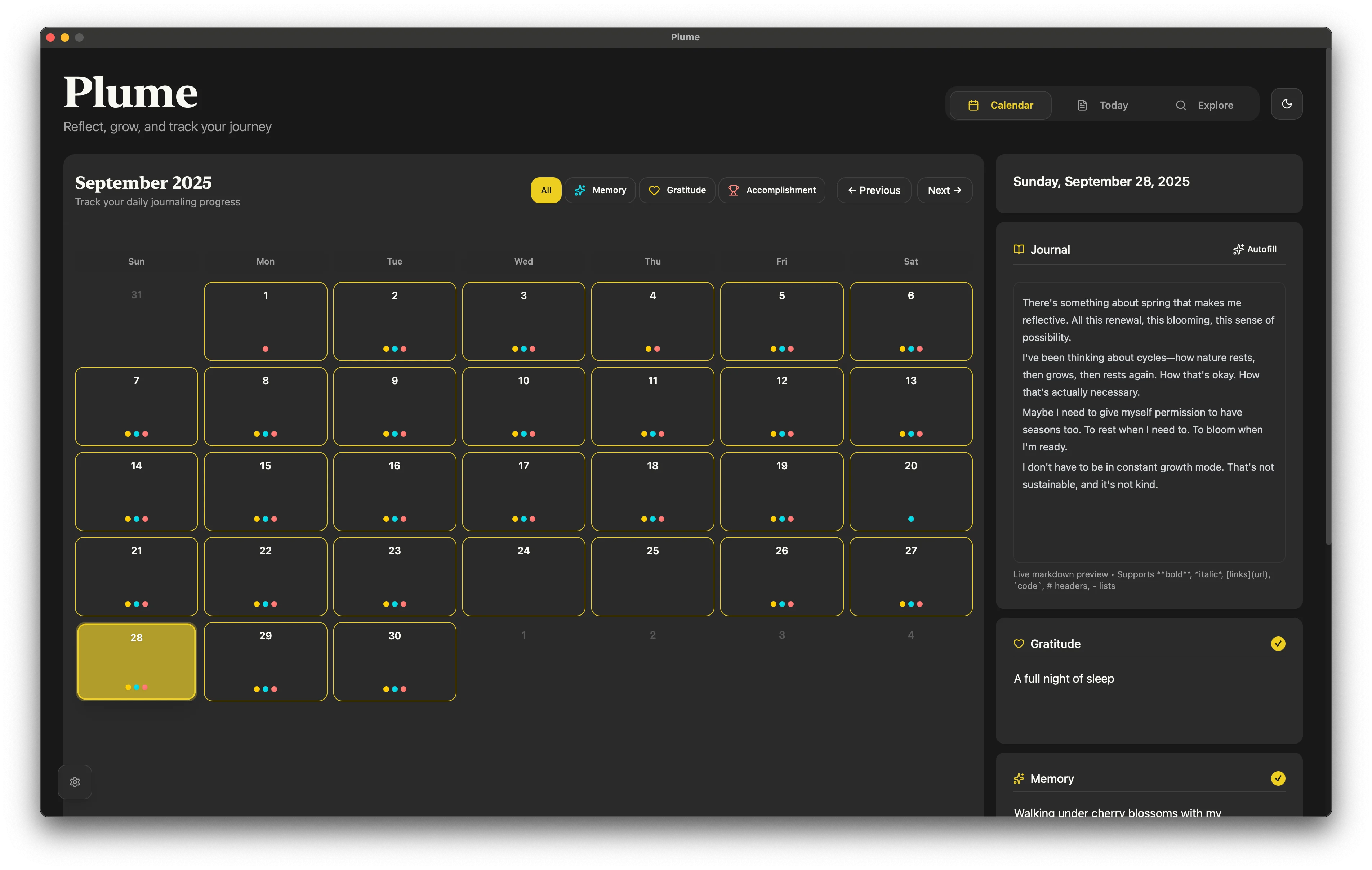The height and width of the screenshot is (870, 1372).
Task: Filter calendar by Memory entries
Action: pyautogui.click(x=600, y=190)
